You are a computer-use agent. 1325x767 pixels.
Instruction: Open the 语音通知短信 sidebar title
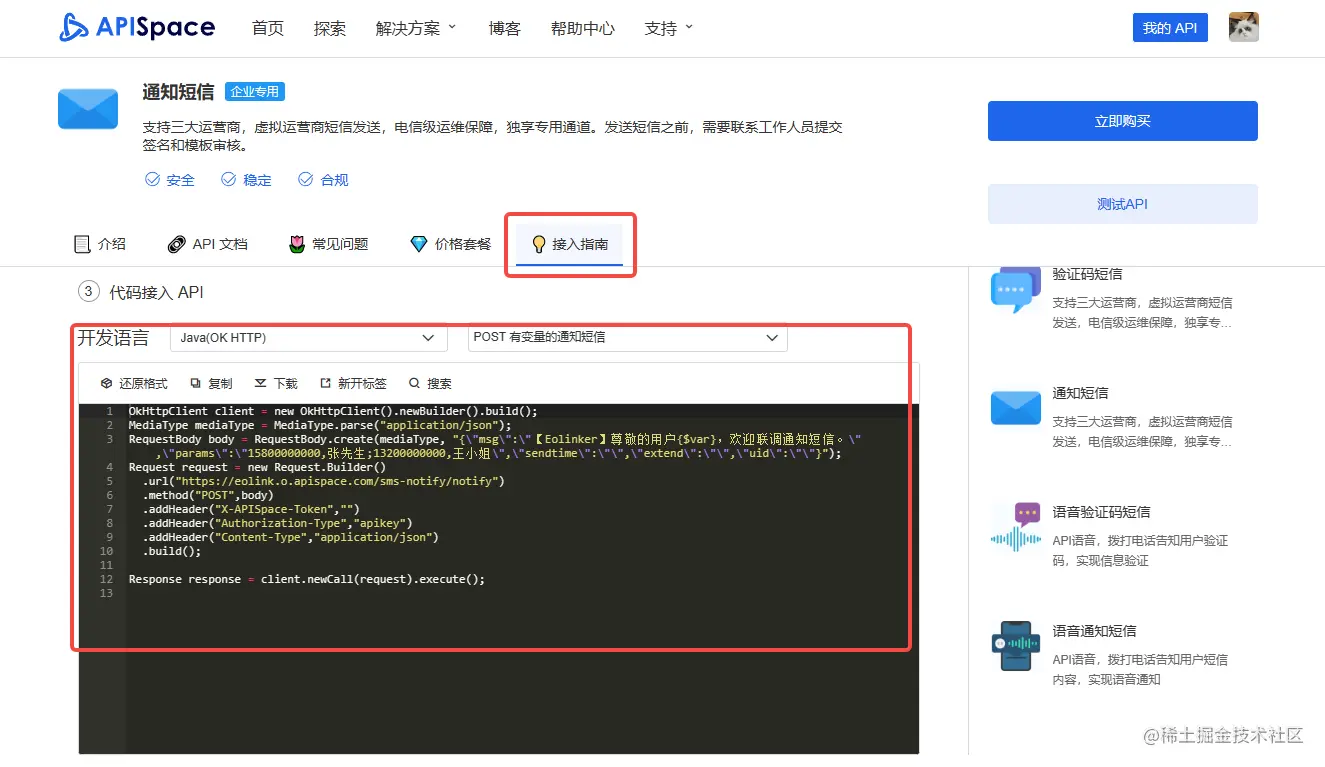click(1094, 631)
